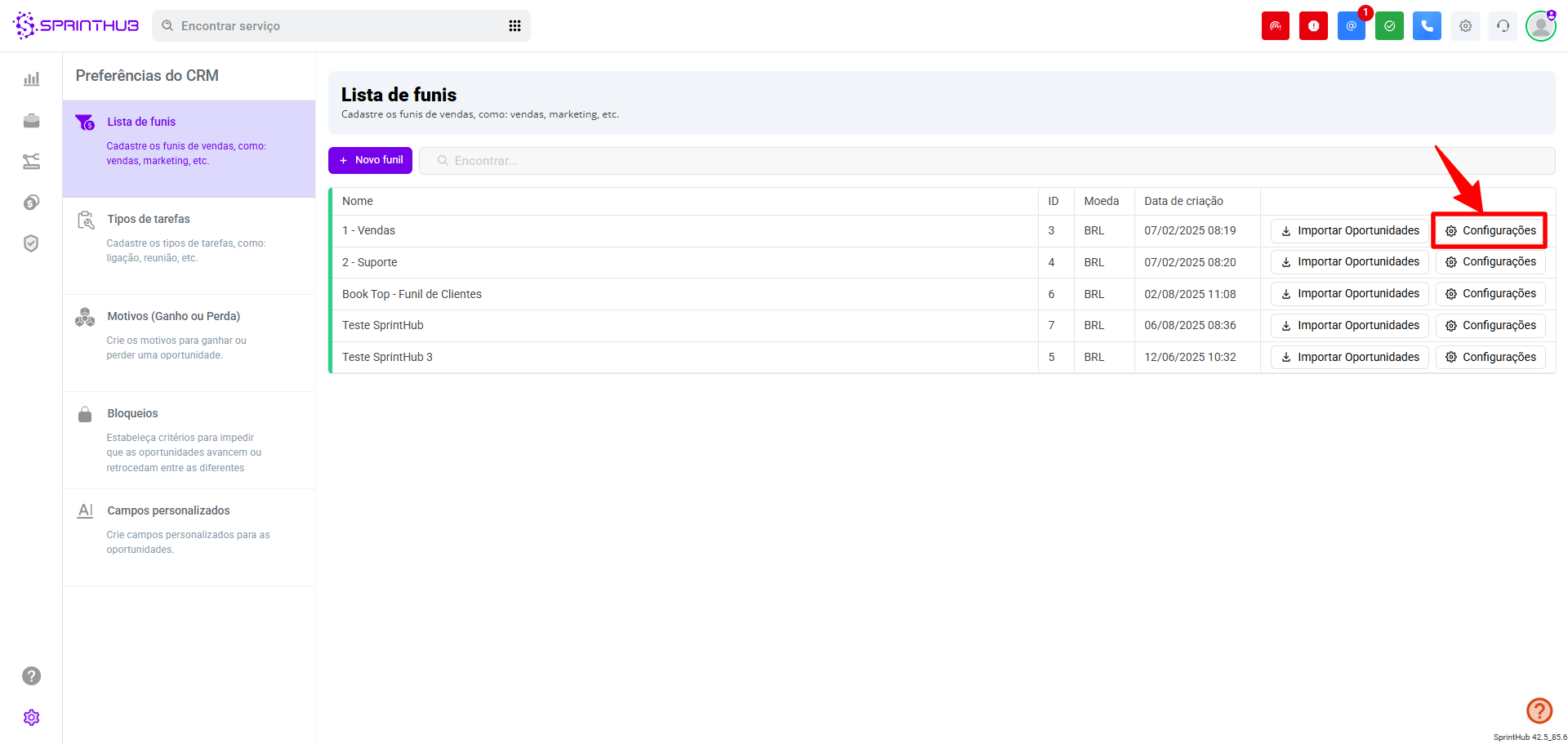Image resolution: width=1568 pixels, height=744 pixels.
Task: Open the user profile avatar
Action: click(1540, 26)
